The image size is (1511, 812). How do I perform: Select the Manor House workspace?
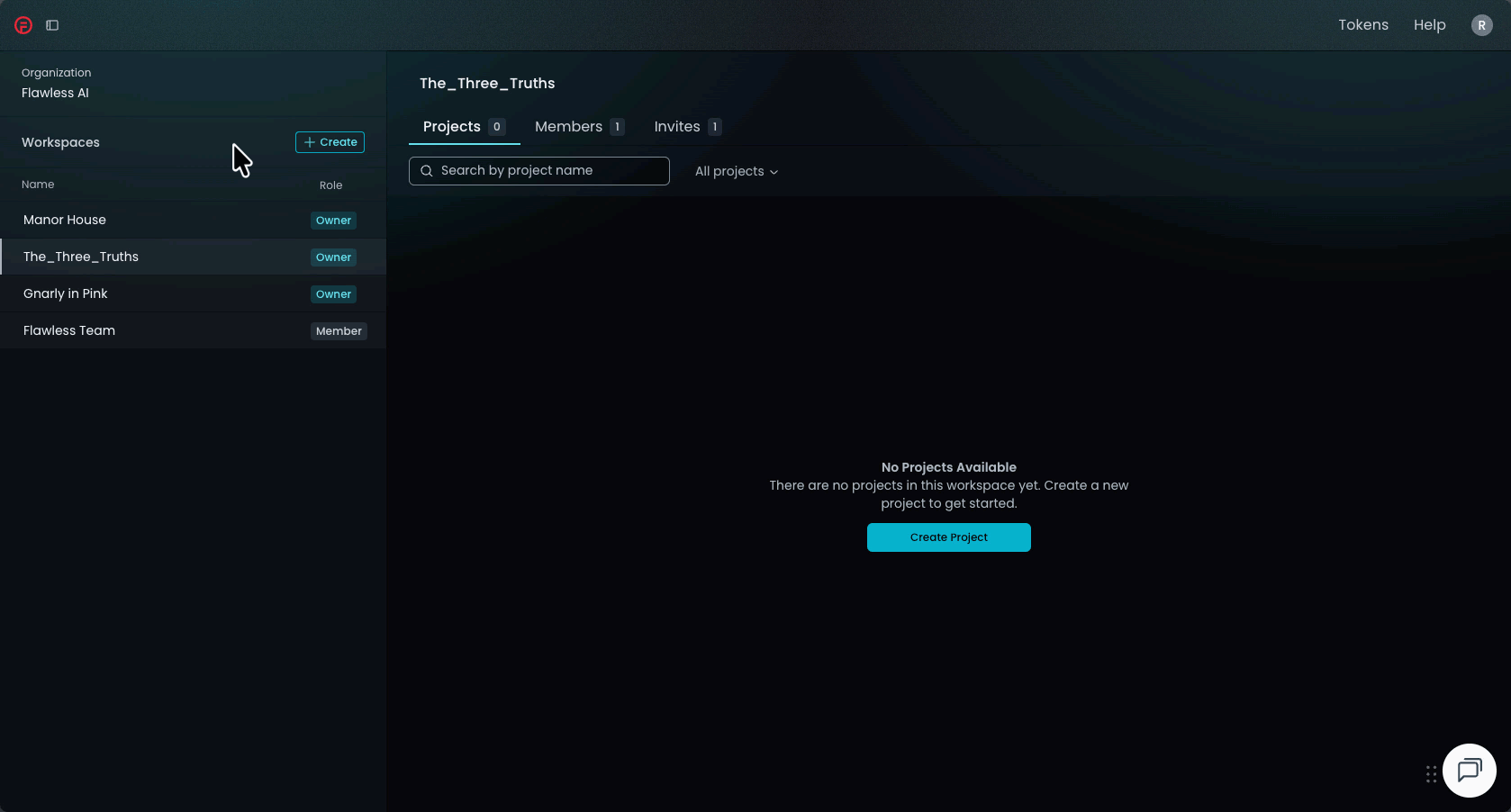[193, 220]
